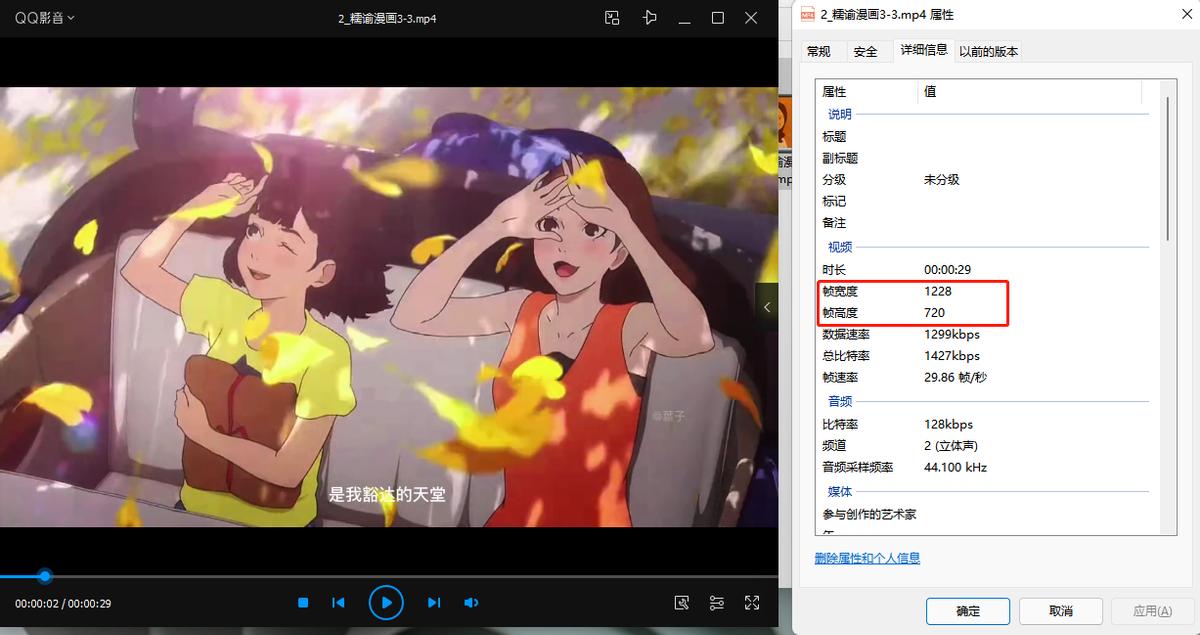Skip to the previous video

click(x=338, y=602)
